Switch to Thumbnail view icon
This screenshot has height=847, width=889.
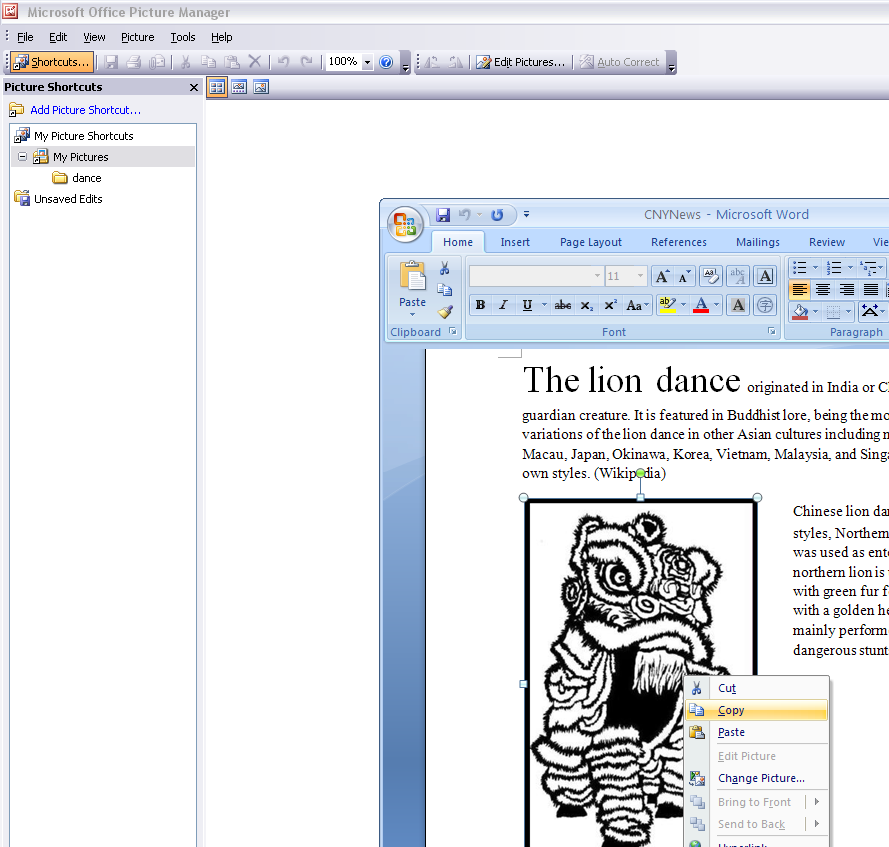coord(217,87)
